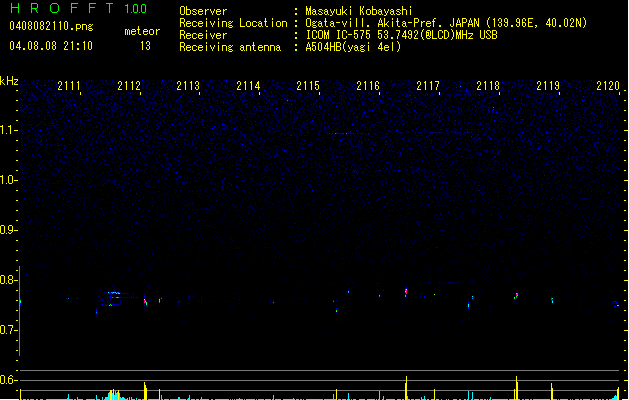Click the 2115 time marker
Image resolution: width=629 pixels, height=400 pixels.
pos(308,85)
